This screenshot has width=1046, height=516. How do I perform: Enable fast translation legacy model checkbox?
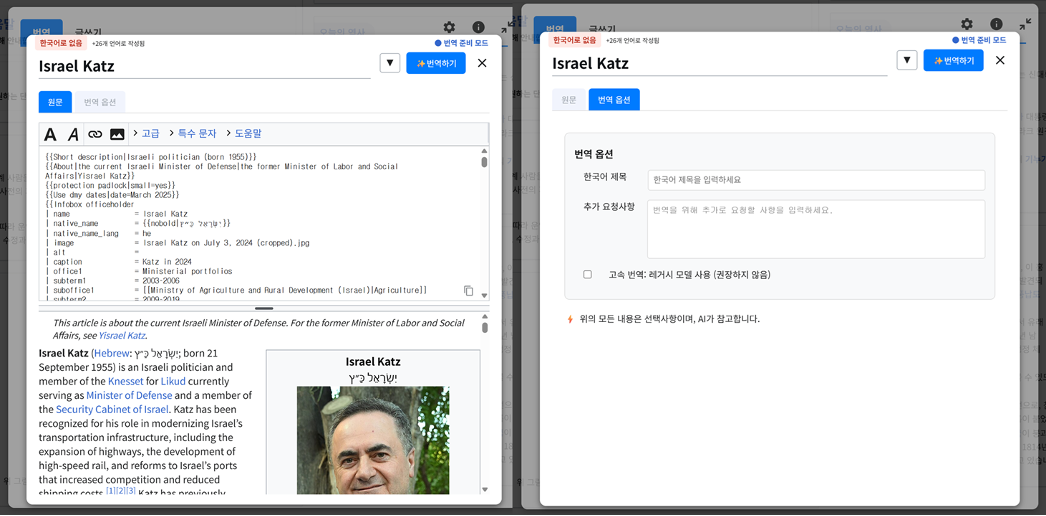point(588,275)
